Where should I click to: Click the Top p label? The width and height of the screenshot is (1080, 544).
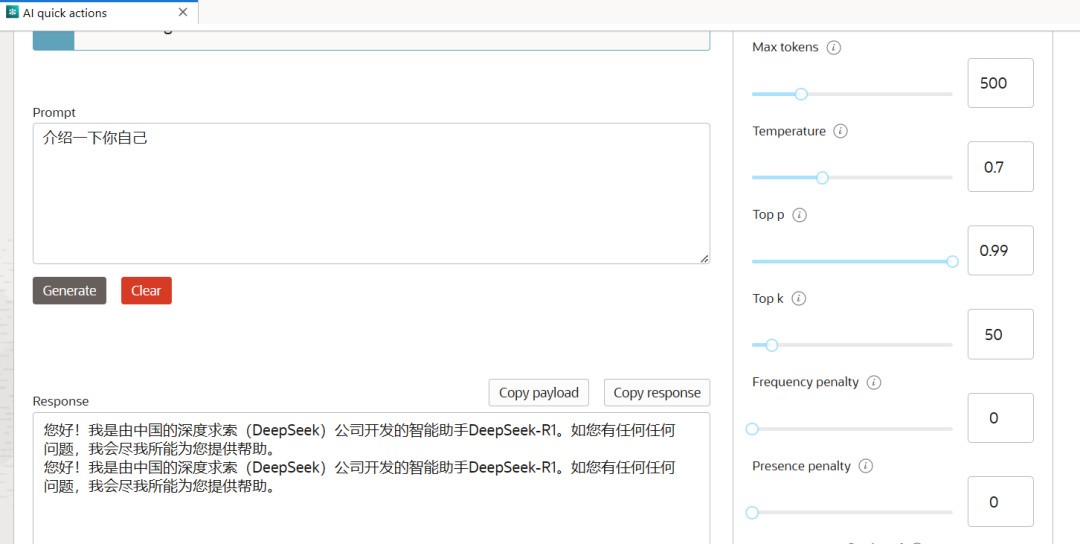[769, 215]
